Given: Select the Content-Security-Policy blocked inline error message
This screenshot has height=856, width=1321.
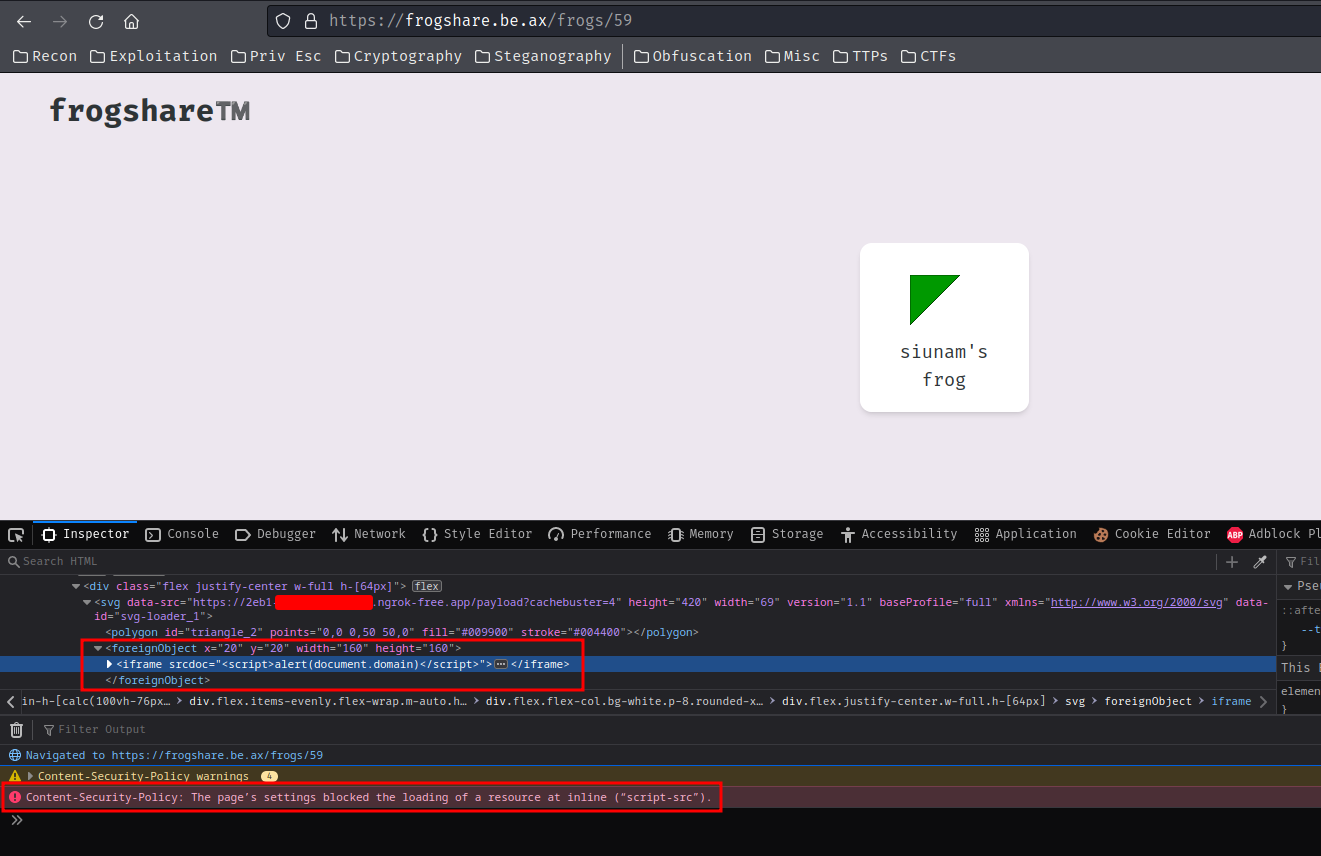Looking at the screenshot, I should (x=368, y=797).
